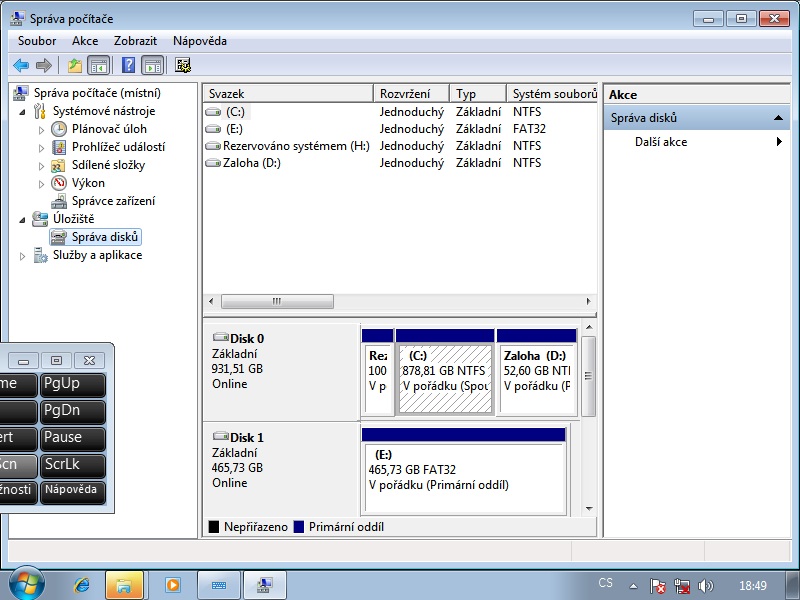Screen dimensions: 800x600
Task: Open Windows Media Player from the taskbar
Action: (172, 585)
